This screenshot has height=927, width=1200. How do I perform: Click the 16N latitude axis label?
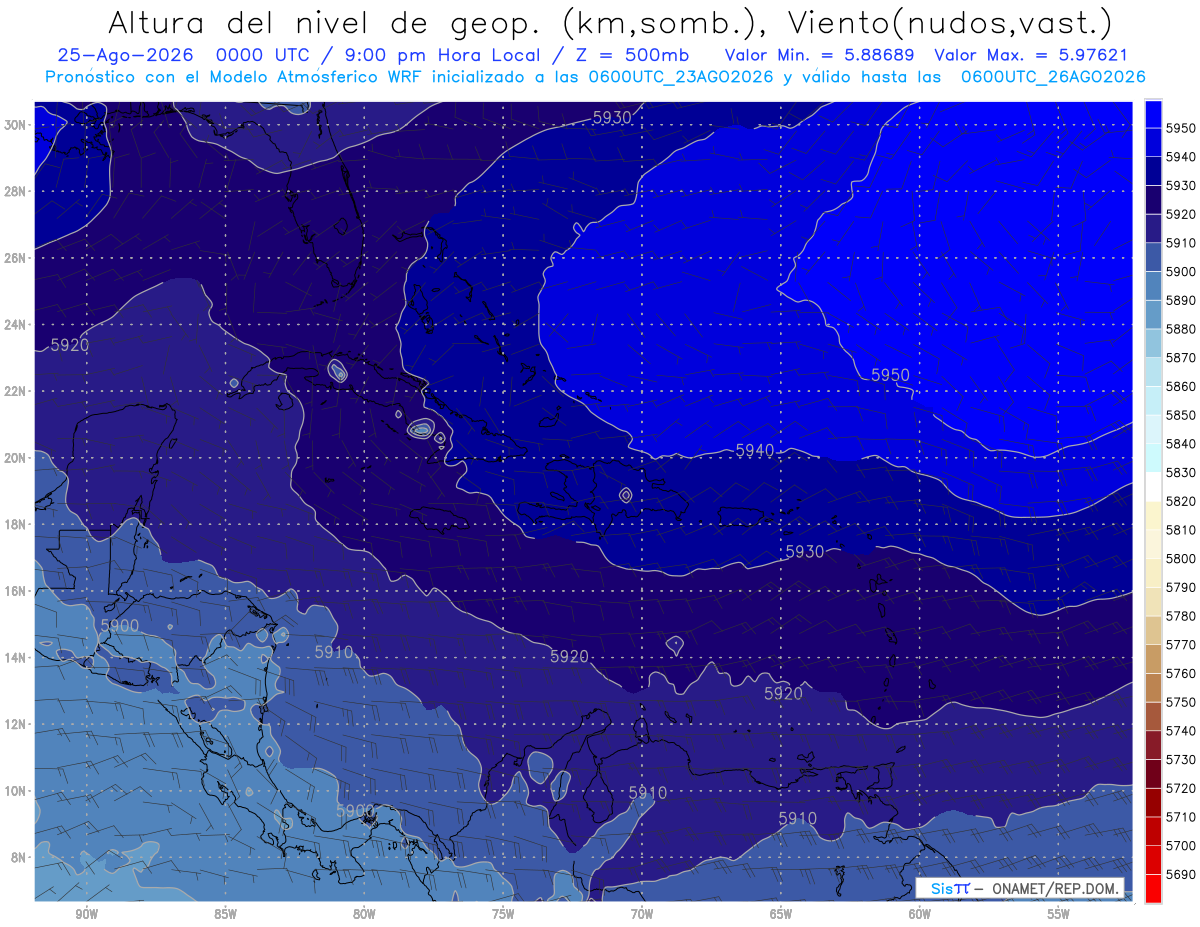coord(16,591)
